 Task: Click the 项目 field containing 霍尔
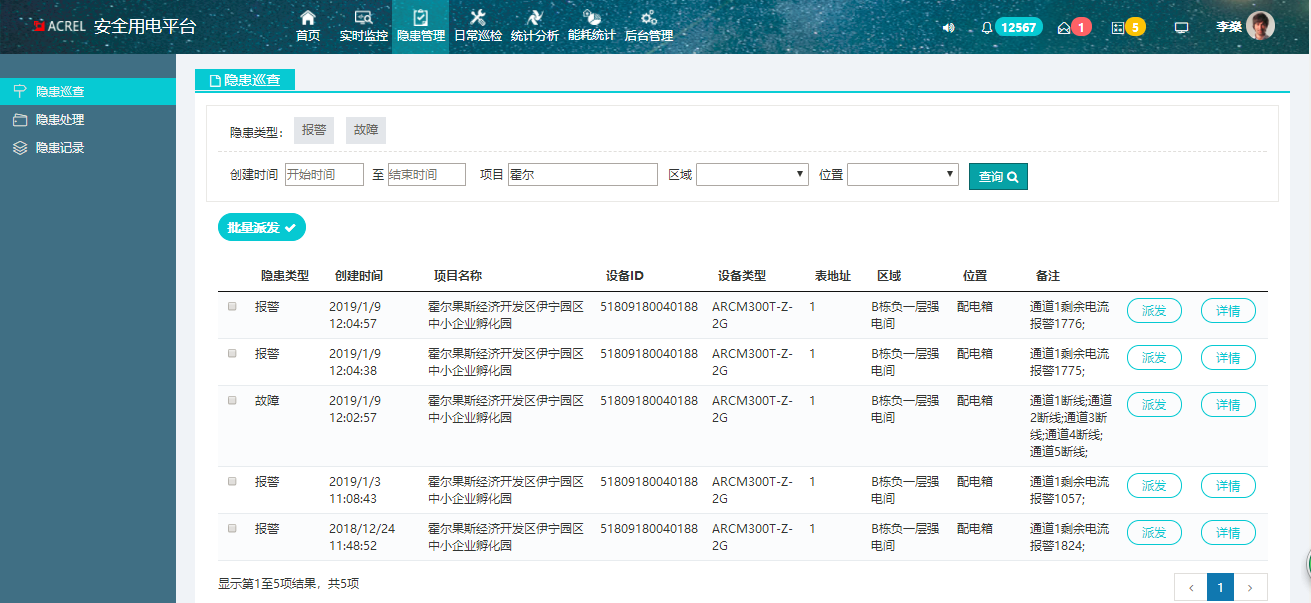point(583,175)
